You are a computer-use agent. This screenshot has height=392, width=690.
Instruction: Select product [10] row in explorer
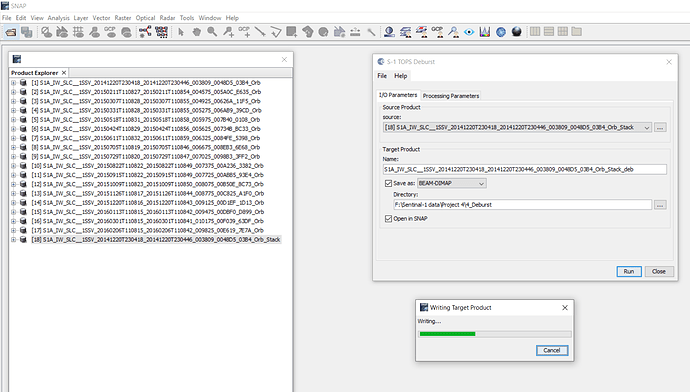[x=147, y=166]
